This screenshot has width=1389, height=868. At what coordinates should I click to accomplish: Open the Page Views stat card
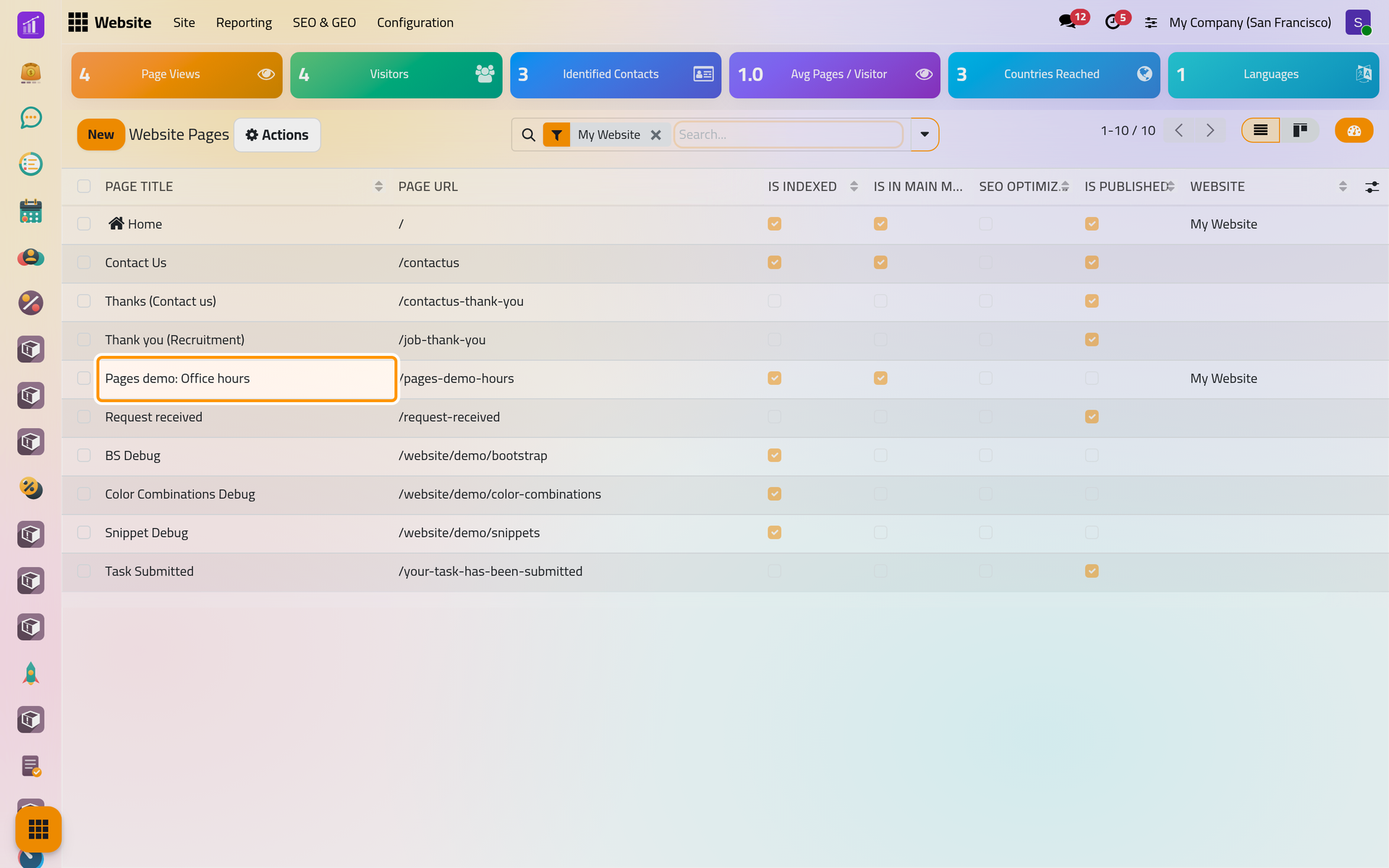pos(177,75)
